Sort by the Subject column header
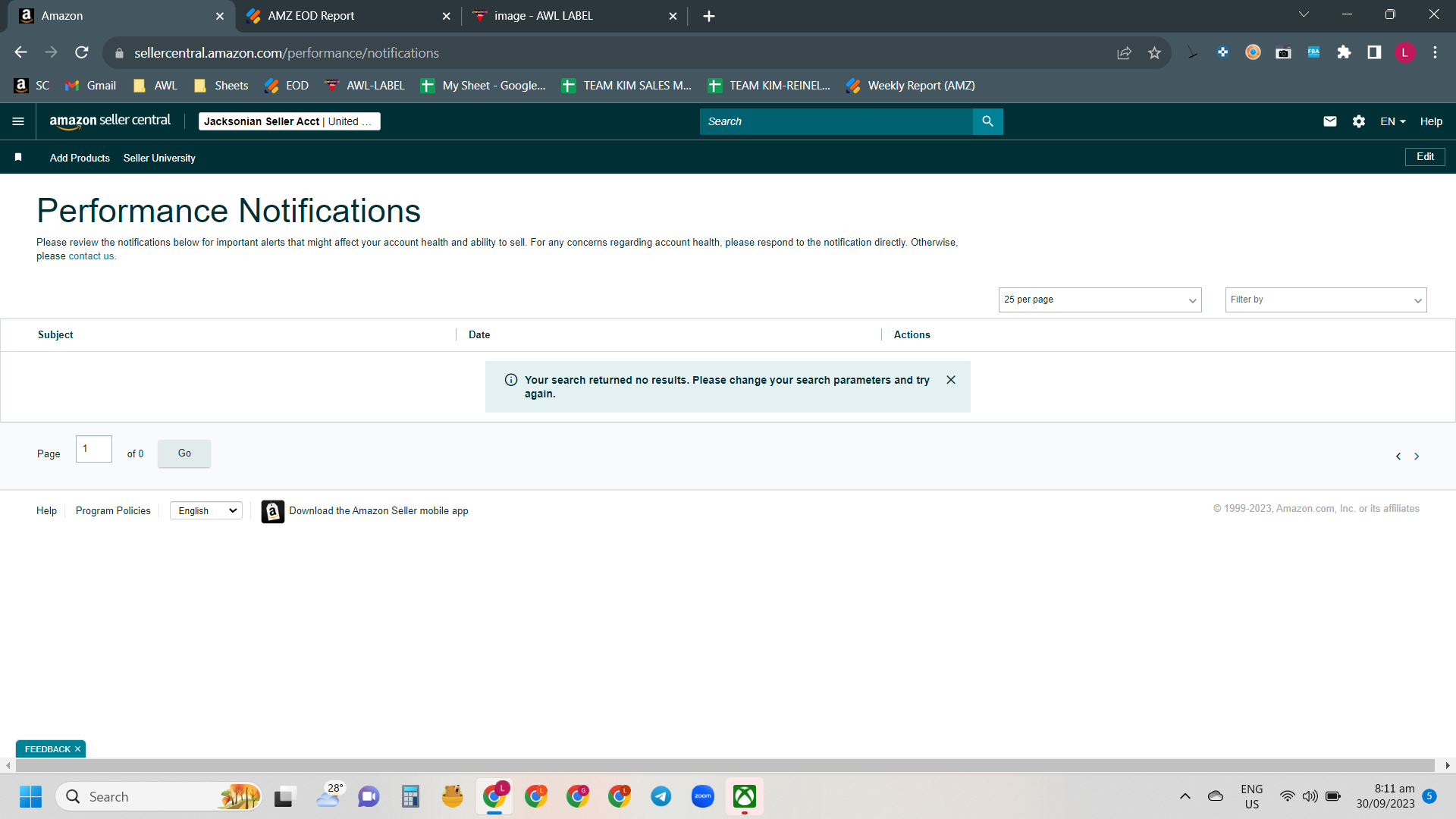 click(55, 334)
